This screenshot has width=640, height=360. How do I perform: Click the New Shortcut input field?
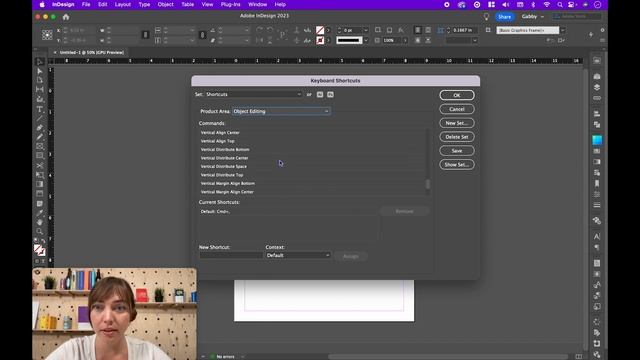coord(231,256)
